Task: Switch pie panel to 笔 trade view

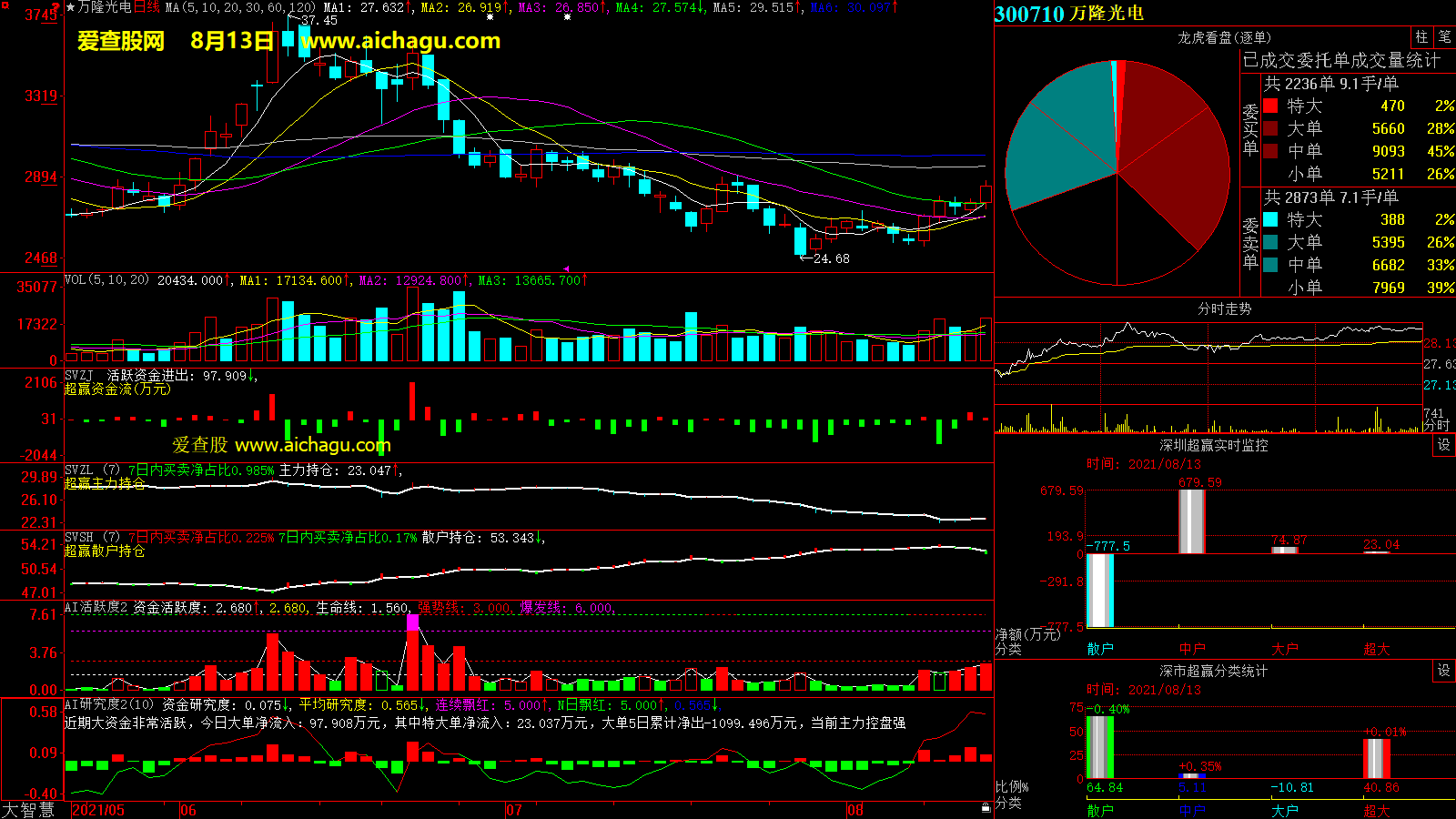Action: click(x=1444, y=37)
